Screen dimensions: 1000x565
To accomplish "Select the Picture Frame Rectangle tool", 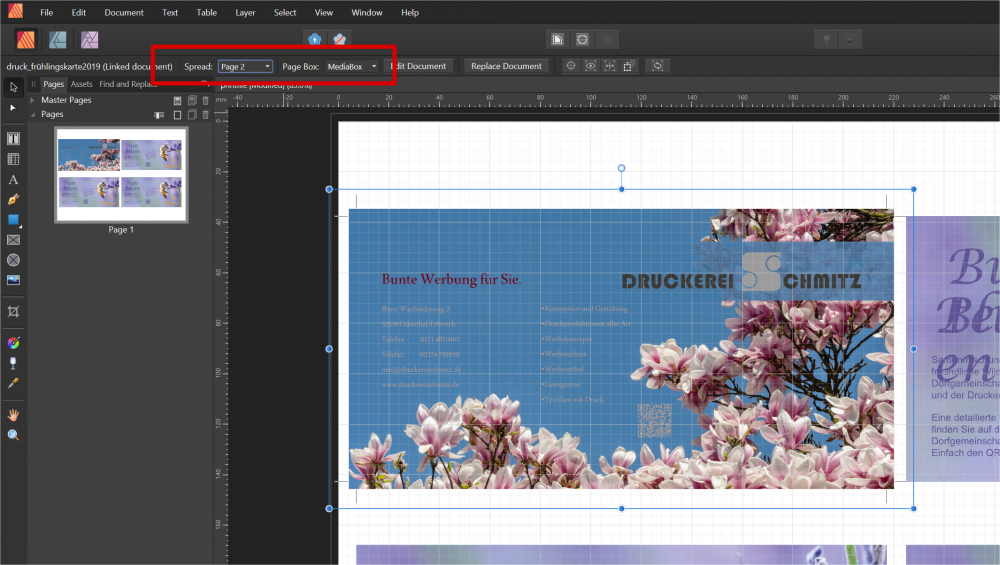I will [13, 240].
